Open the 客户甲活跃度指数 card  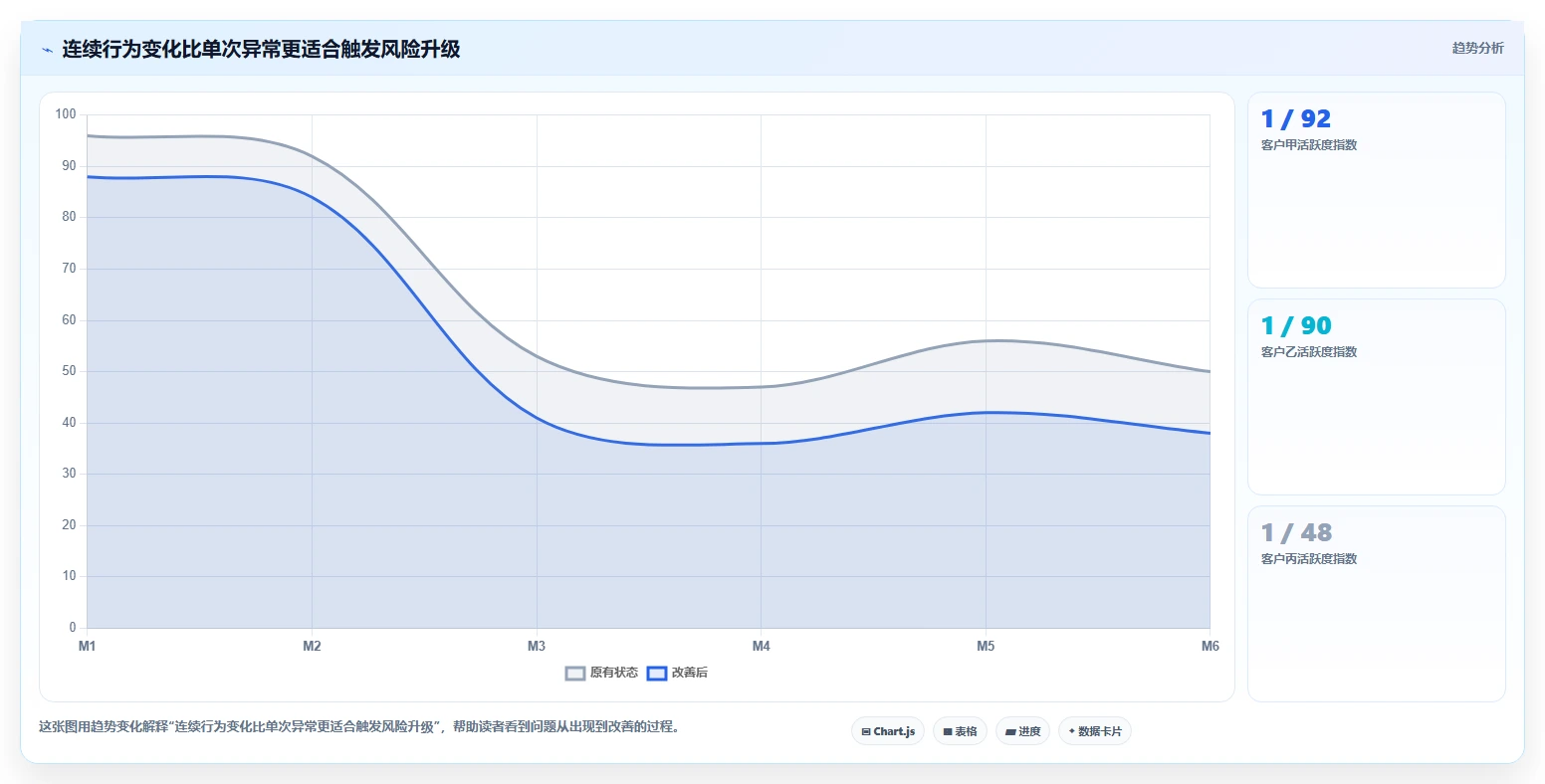(1376, 190)
